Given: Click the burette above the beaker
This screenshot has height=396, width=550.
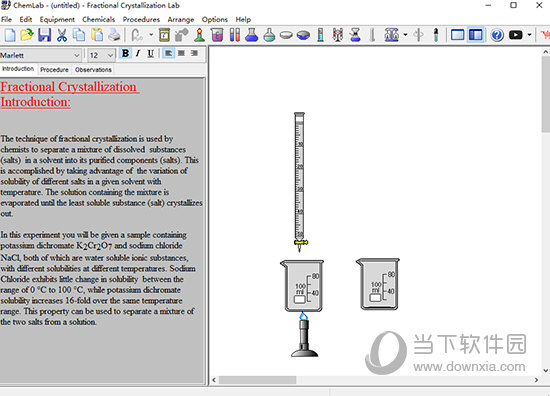Looking at the screenshot, I should pos(300,182).
